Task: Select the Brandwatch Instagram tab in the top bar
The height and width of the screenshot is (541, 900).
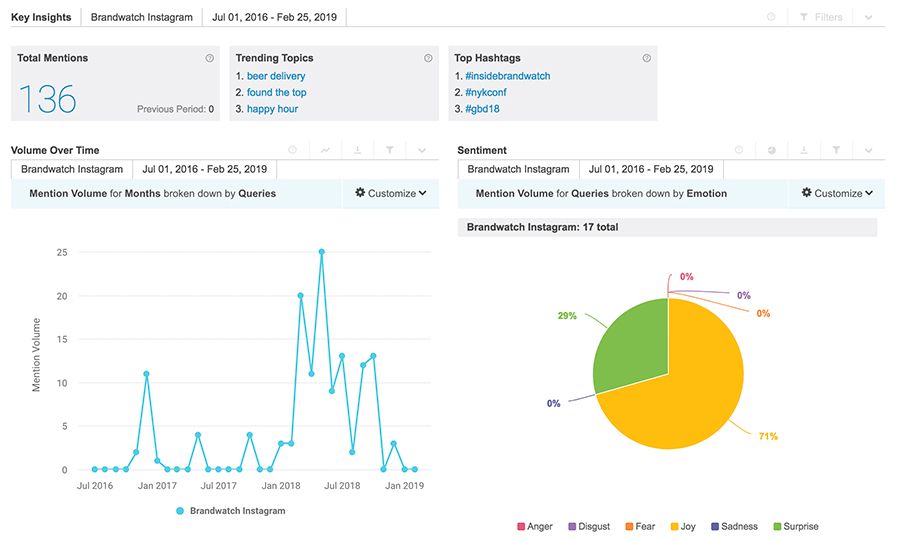Action: click(x=141, y=17)
